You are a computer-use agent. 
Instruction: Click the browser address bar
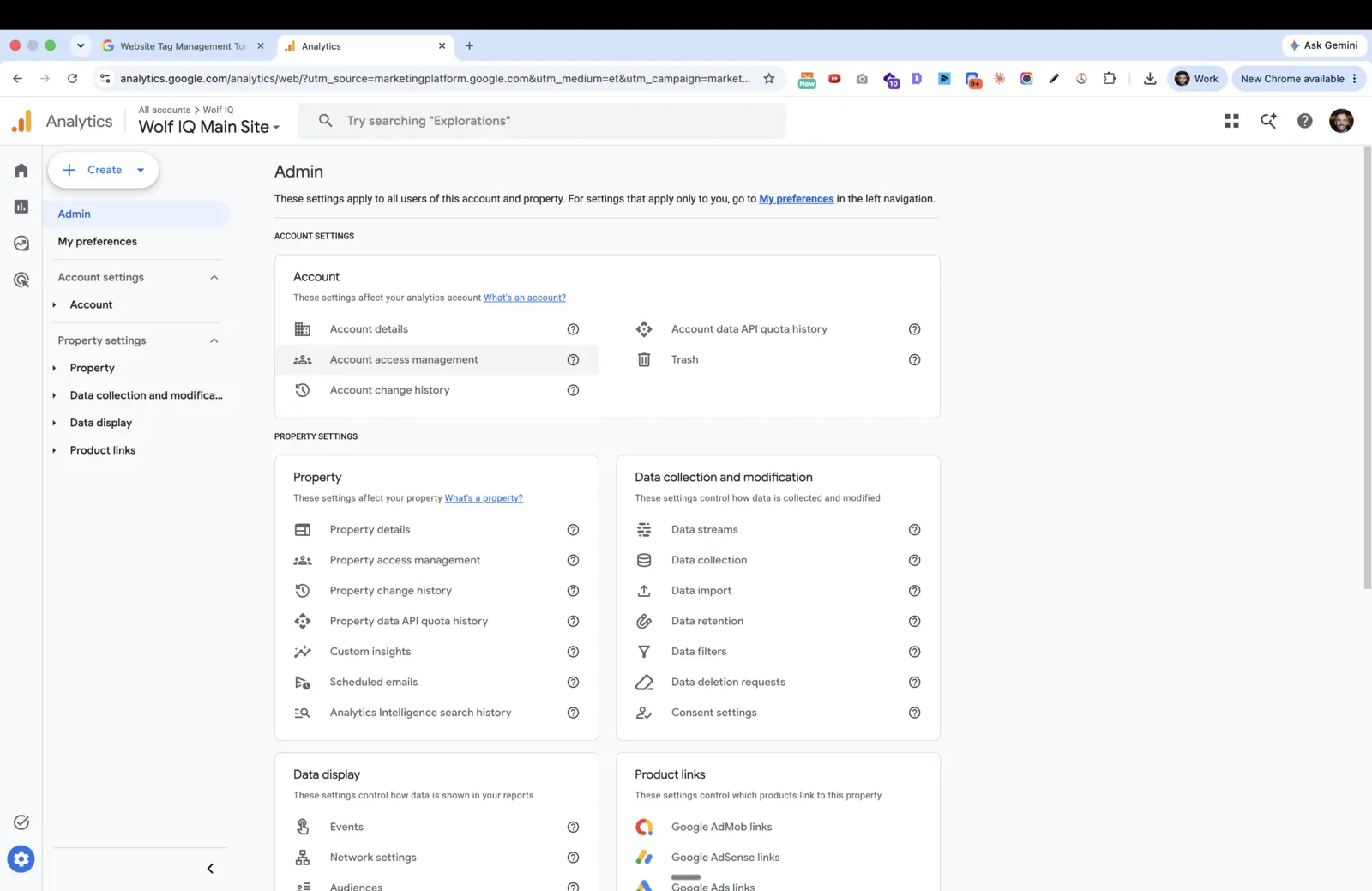click(x=435, y=79)
